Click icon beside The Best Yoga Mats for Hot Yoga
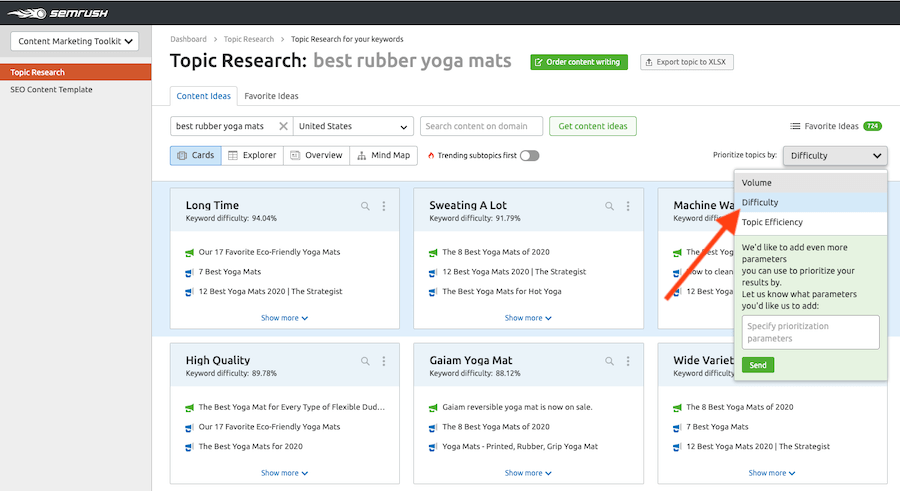 point(433,292)
